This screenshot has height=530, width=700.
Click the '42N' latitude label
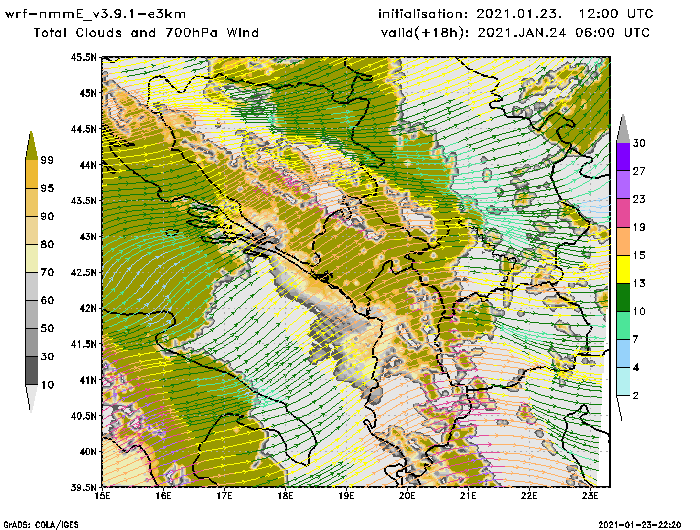(88, 308)
